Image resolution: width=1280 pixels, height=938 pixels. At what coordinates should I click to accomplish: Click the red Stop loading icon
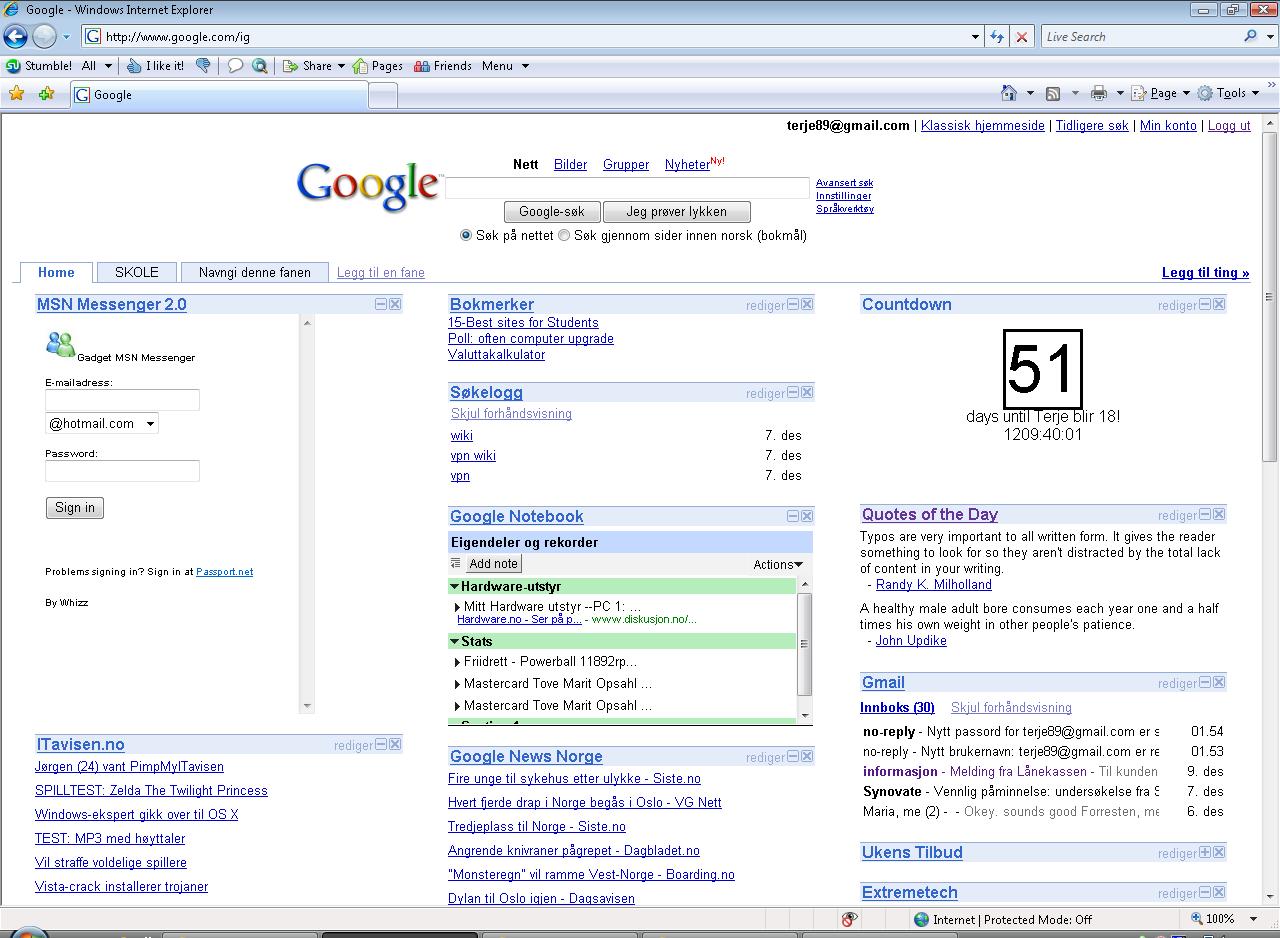click(x=1021, y=37)
